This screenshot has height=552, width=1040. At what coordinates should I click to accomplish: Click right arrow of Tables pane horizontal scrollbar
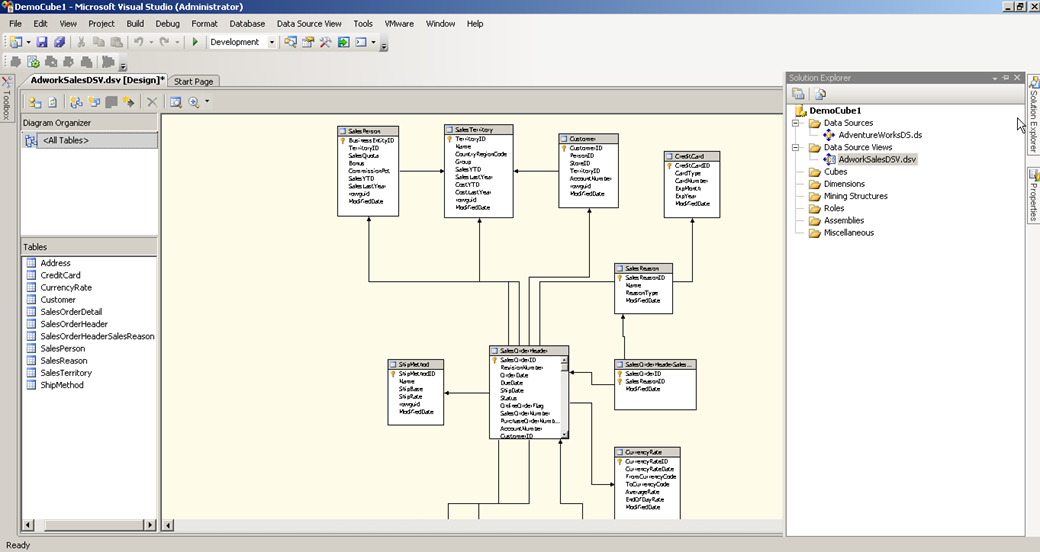coord(149,525)
